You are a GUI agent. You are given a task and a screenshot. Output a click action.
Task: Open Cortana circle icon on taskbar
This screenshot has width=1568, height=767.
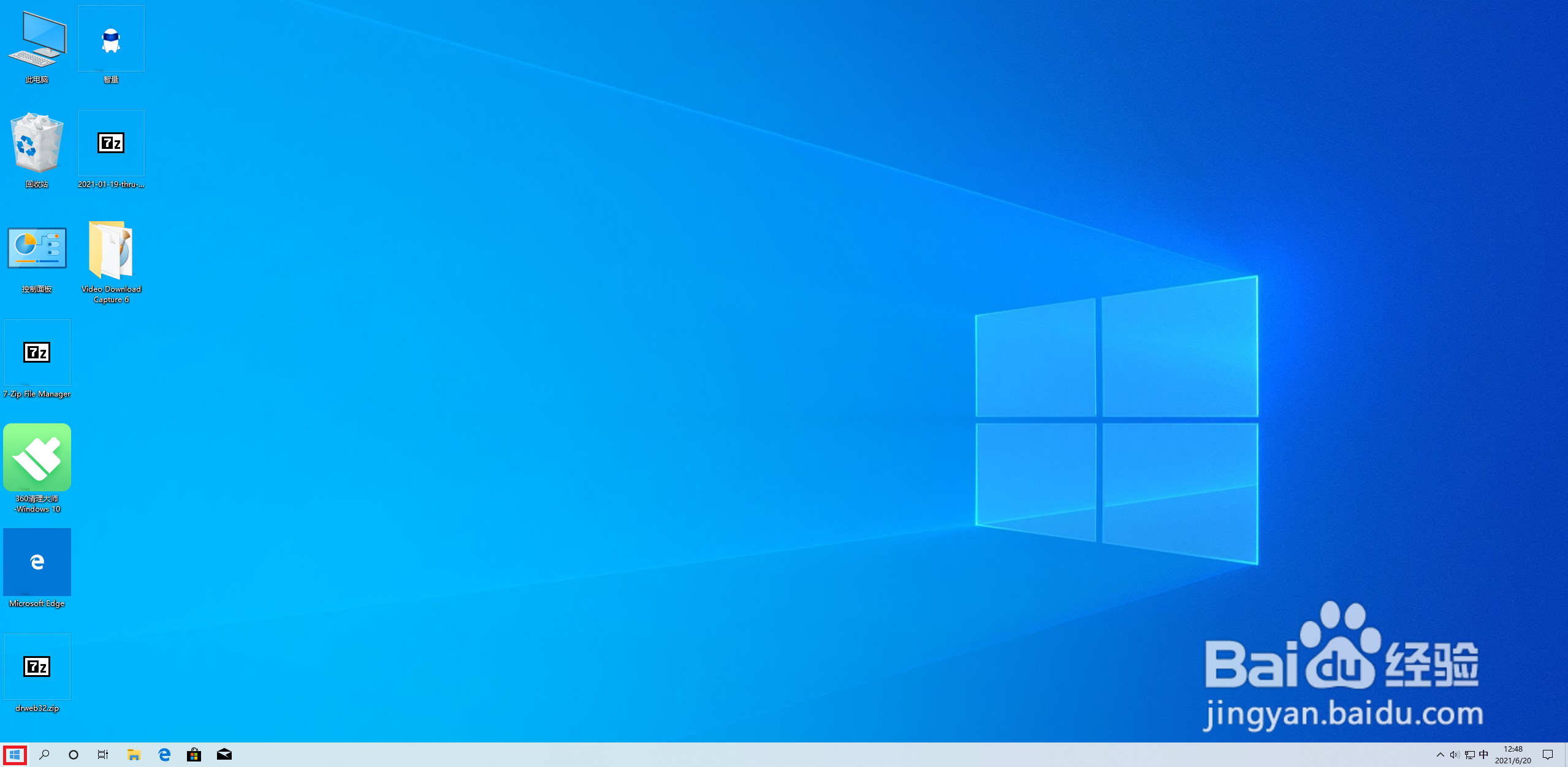(74, 755)
